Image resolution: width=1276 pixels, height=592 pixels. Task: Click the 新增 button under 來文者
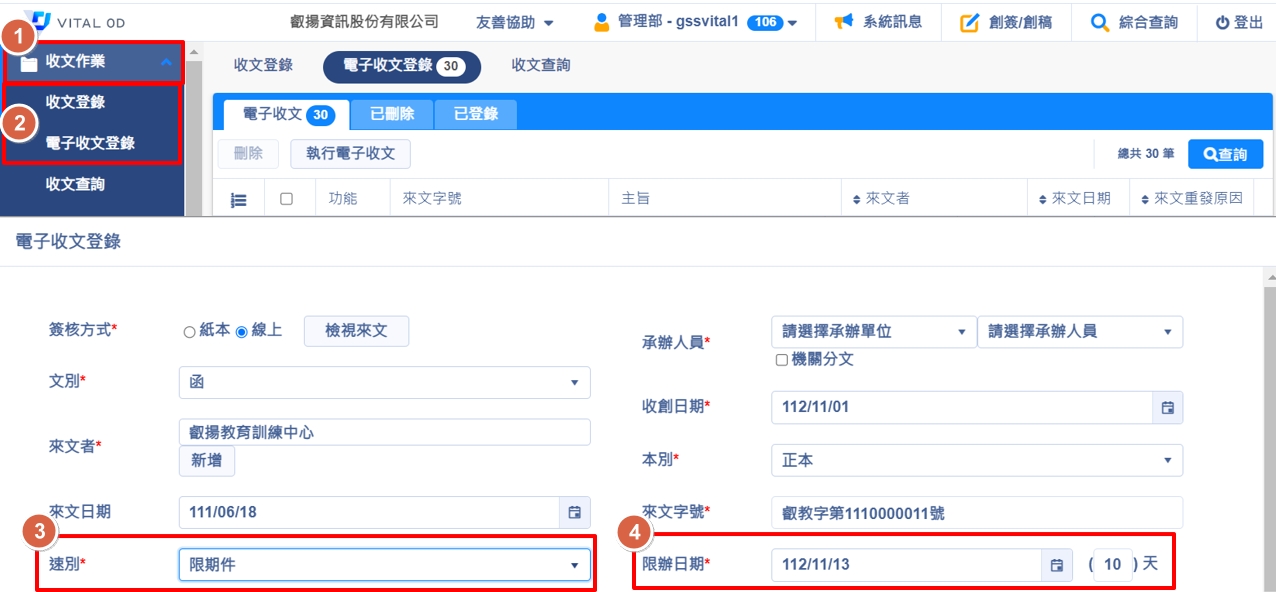click(207, 460)
